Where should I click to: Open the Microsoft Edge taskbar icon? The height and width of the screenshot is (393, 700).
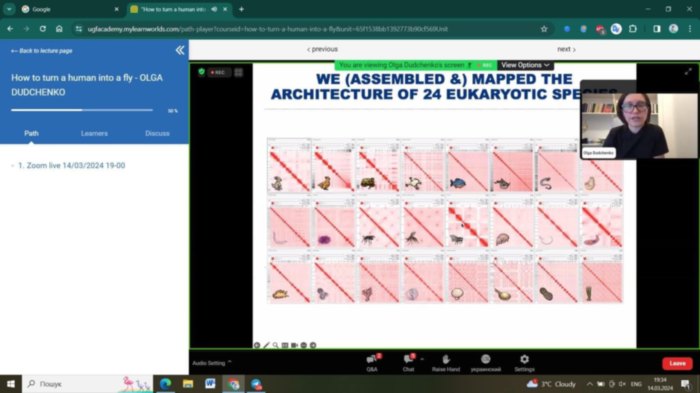pos(165,384)
